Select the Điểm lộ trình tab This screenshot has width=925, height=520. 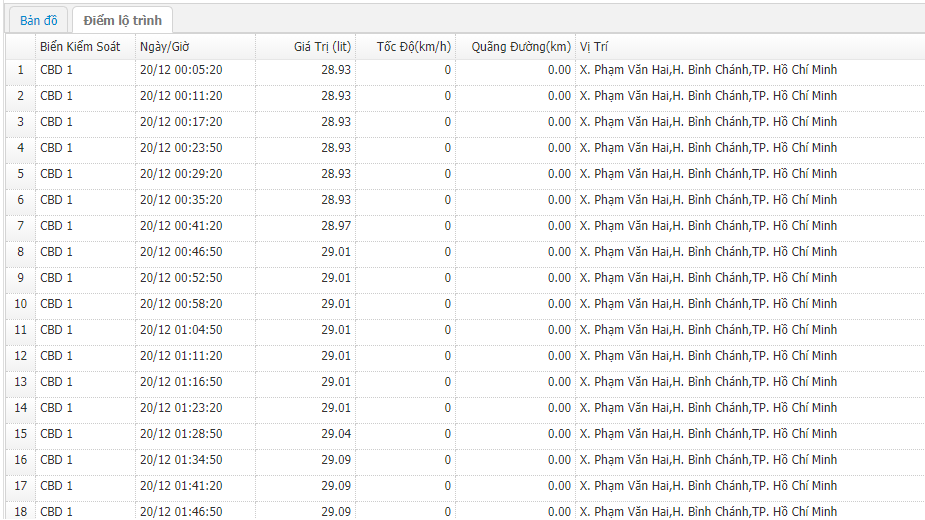click(x=122, y=20)
